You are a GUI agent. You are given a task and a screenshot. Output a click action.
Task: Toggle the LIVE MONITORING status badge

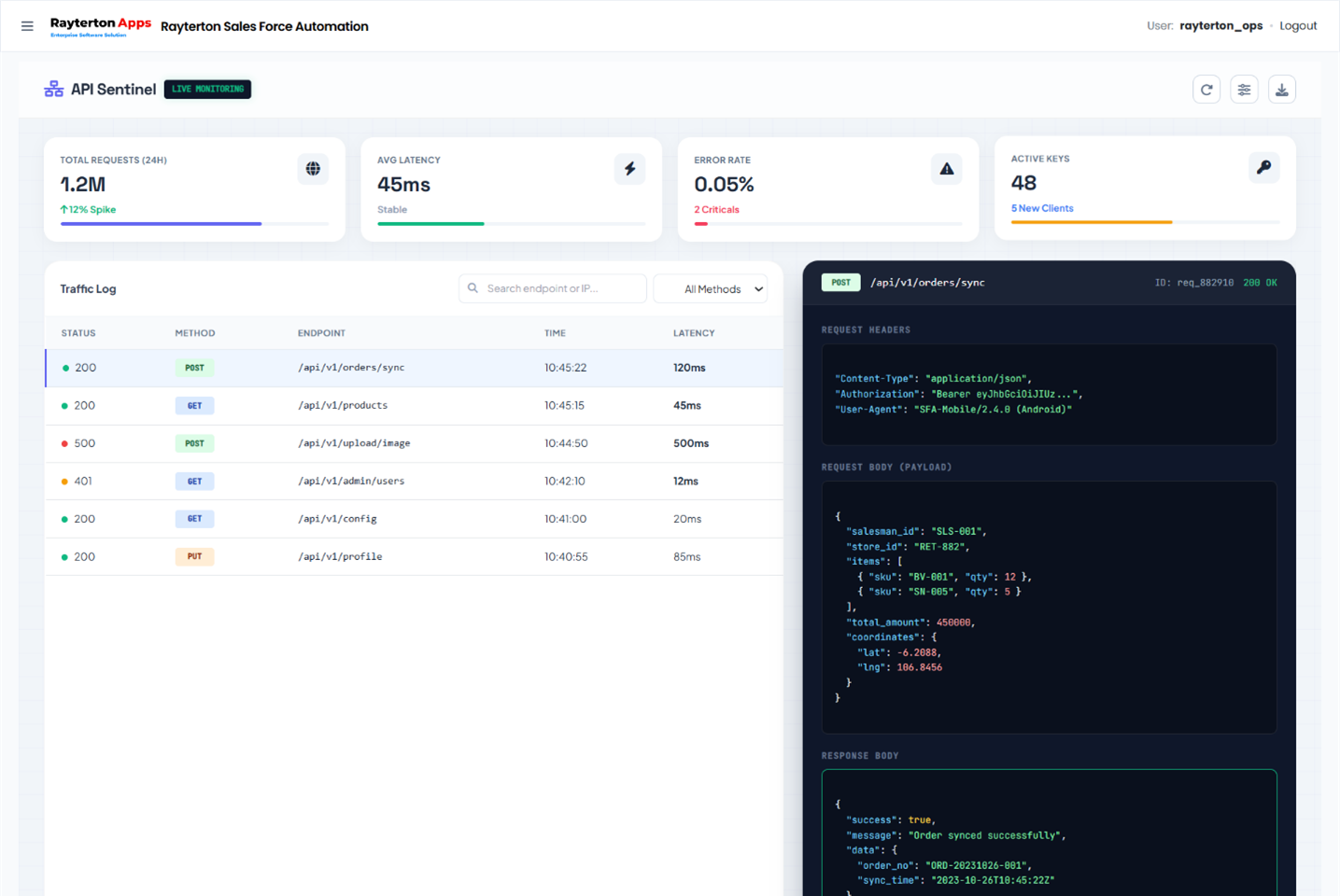[x=207, y=89]
